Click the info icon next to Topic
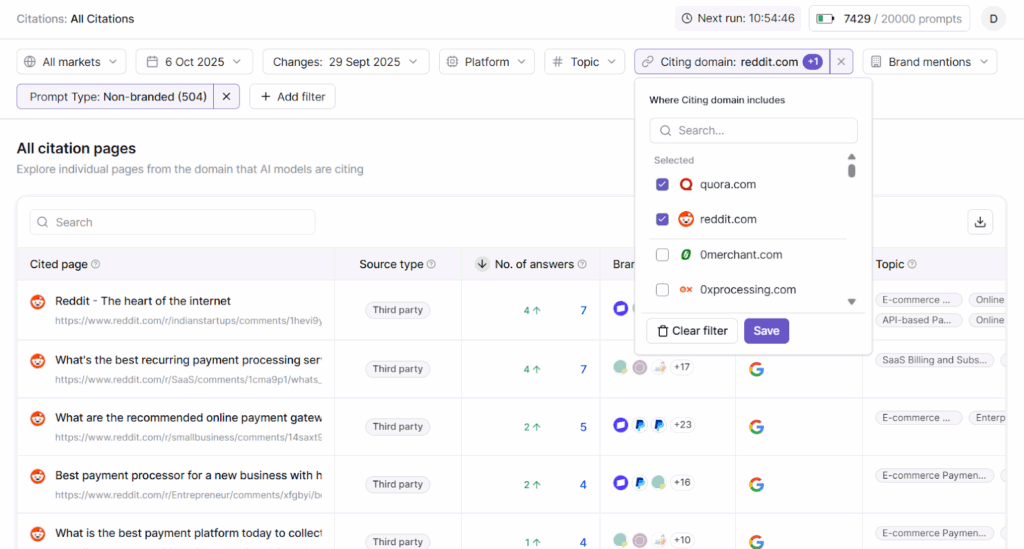1024x549 pixels. tap(912, 265)
